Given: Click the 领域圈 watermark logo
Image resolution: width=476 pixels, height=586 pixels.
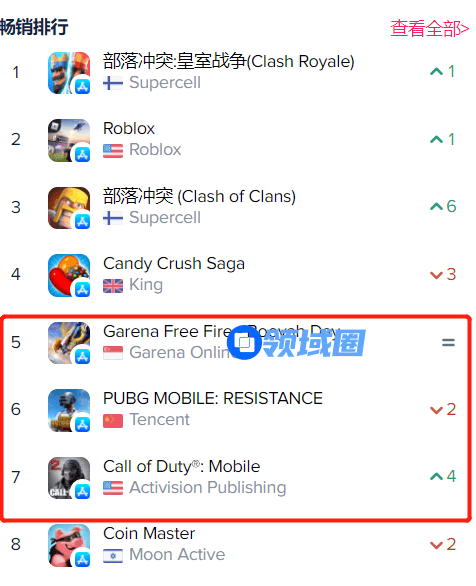Looking at the screenshot, I should (x=296, y=343).
